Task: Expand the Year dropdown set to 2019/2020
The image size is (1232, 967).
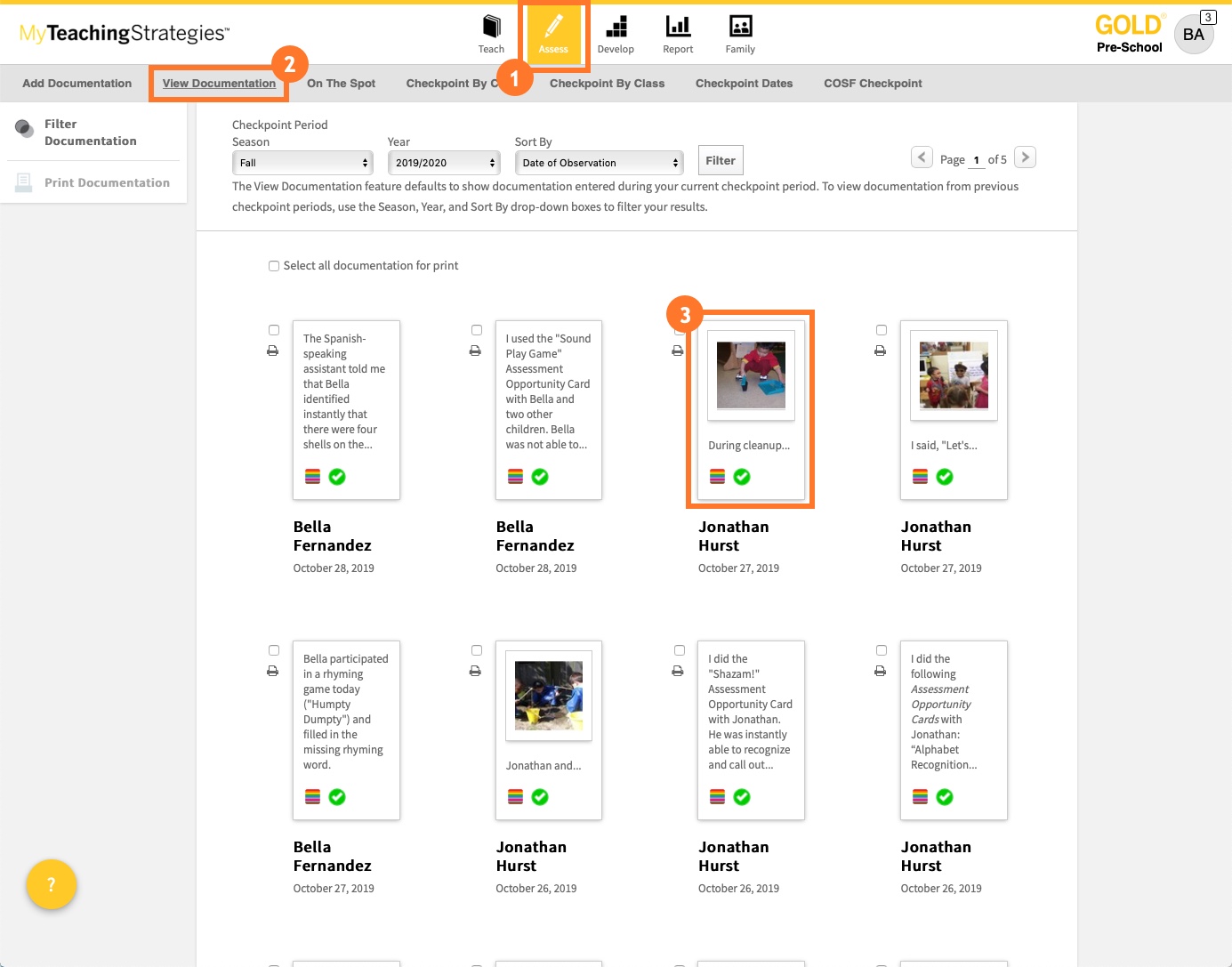Action: (x=443, y=163)
